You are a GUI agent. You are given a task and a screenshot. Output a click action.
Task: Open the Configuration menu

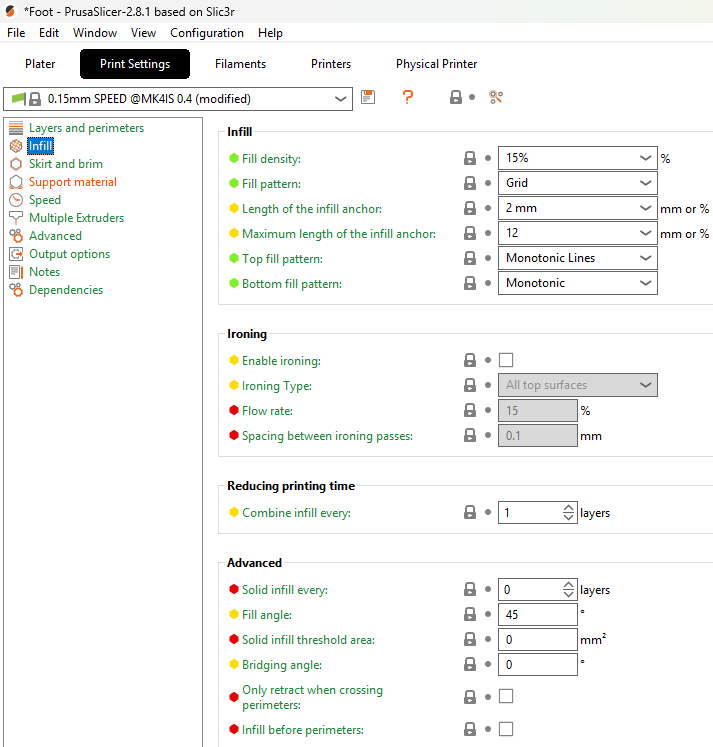click(207, 33)
